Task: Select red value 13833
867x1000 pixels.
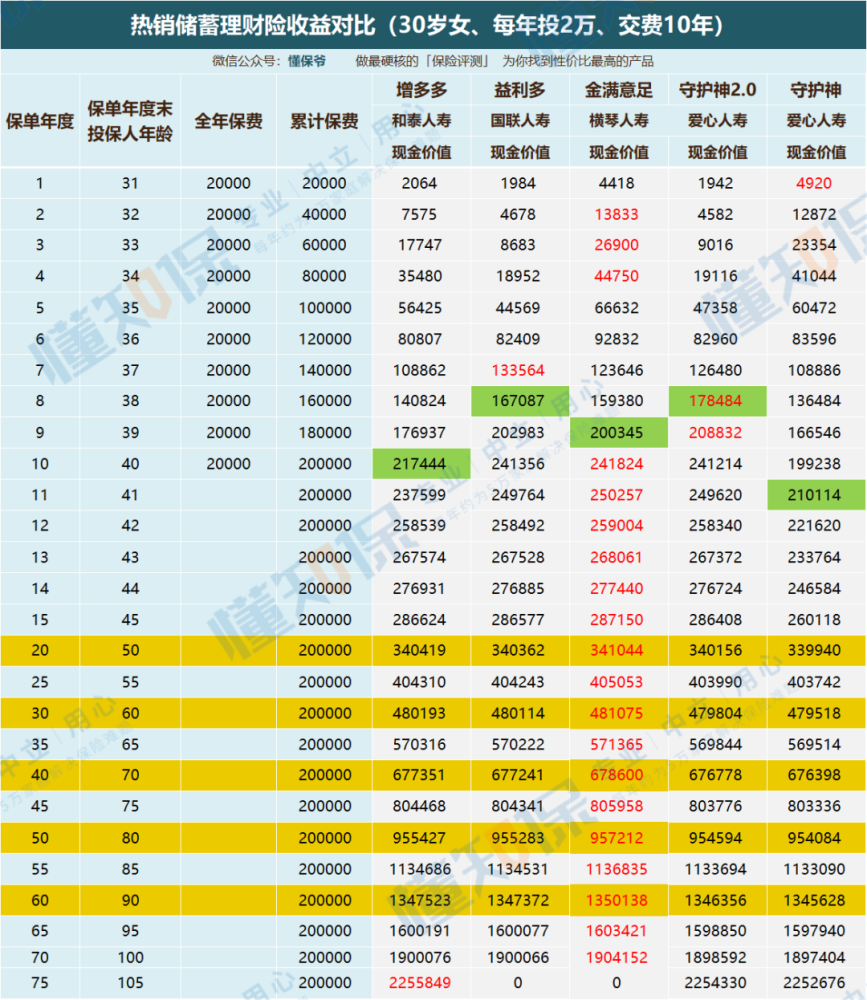Action: (616, 214)
